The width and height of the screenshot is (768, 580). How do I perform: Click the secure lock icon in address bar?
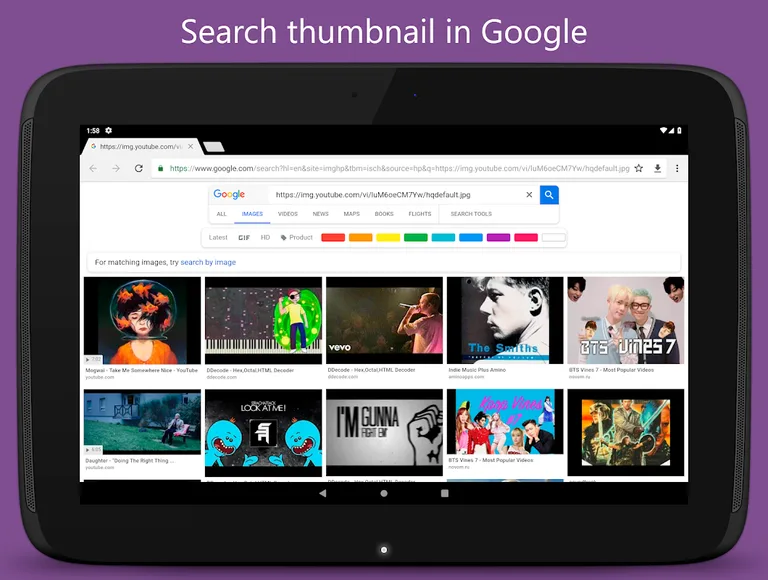pyautogui.click(x=160, y=169)
